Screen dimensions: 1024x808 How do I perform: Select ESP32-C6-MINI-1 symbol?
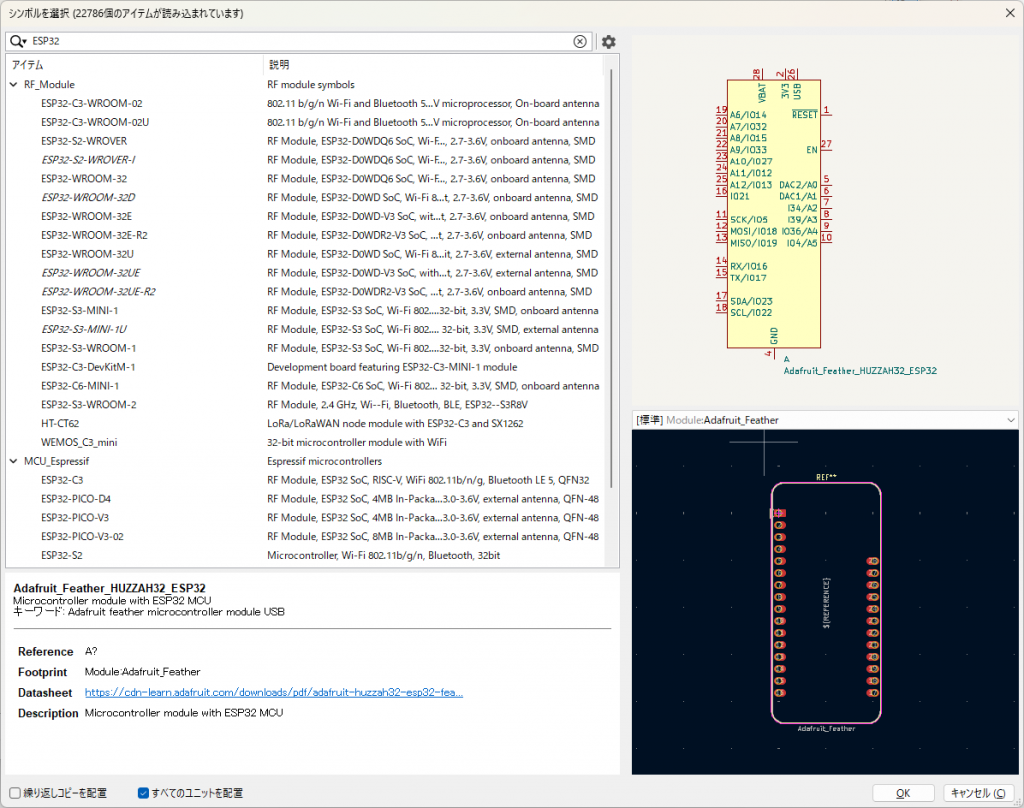(x=80, y=386)
